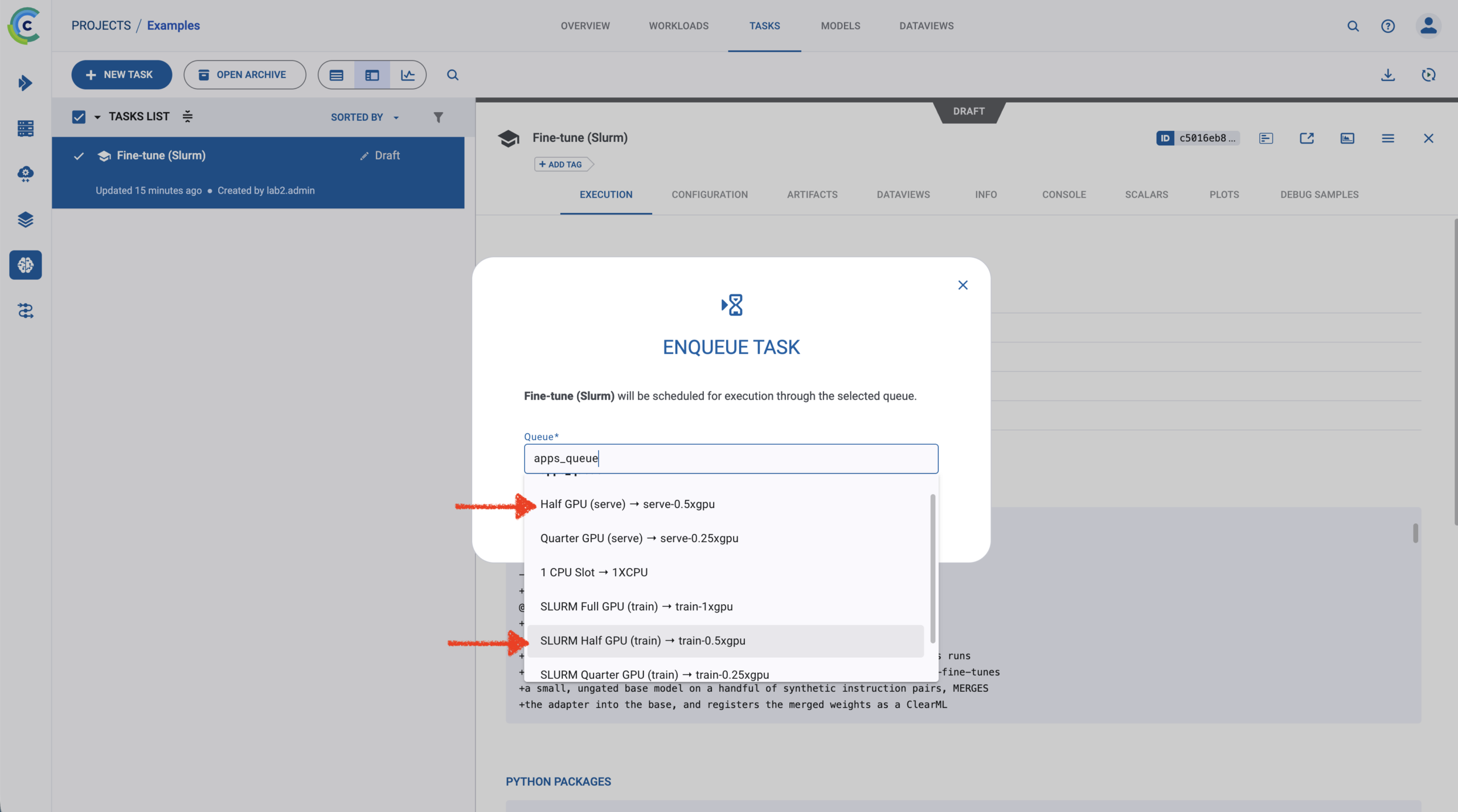Close the Fine-tune (Slurm) details panel
Viewport: 1458px width, 812px height.
click(x=1428, y=138)
